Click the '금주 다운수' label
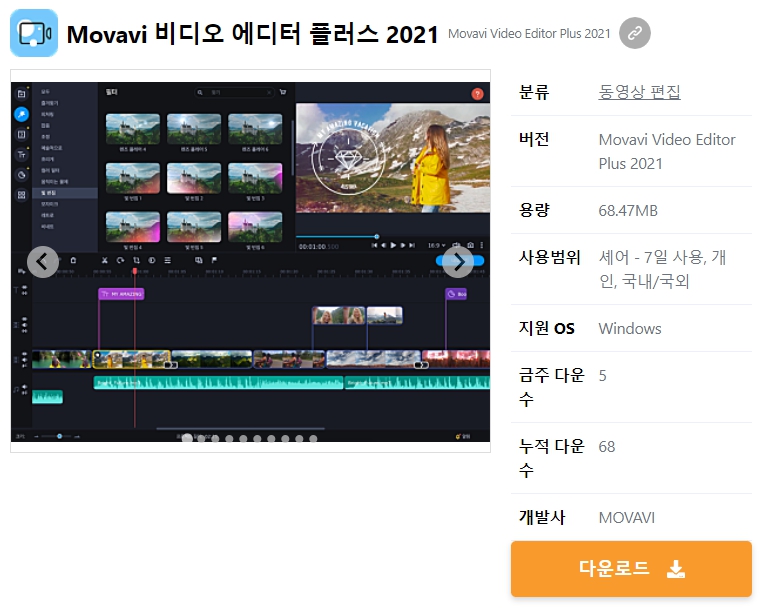The width and height of the screenshot is (761, 609). [x=551, y=387]
